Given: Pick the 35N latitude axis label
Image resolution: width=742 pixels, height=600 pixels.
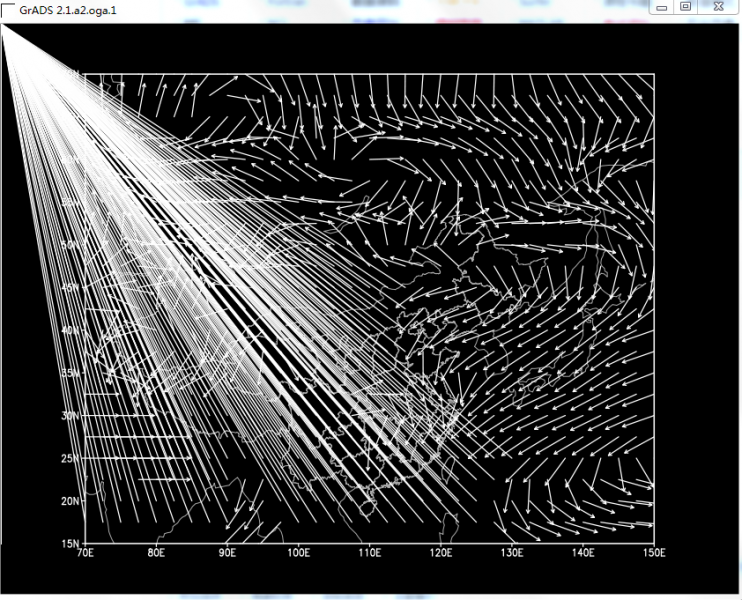Looking at the screenshot, I should point(71,373).
